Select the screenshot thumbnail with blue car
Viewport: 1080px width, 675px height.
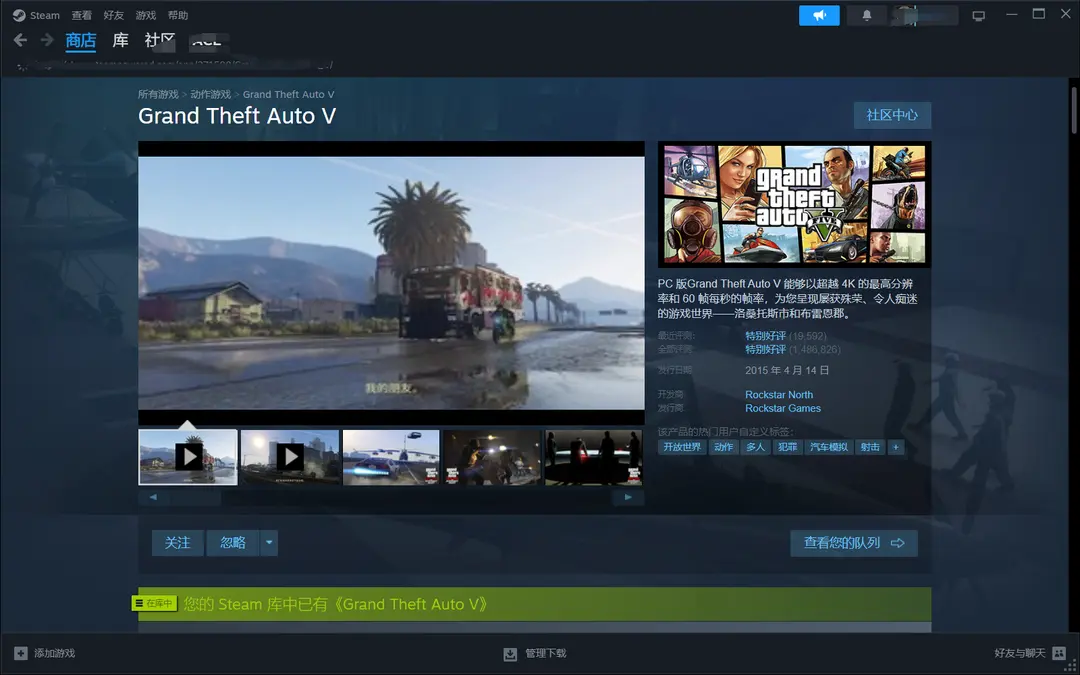[391, 457]
